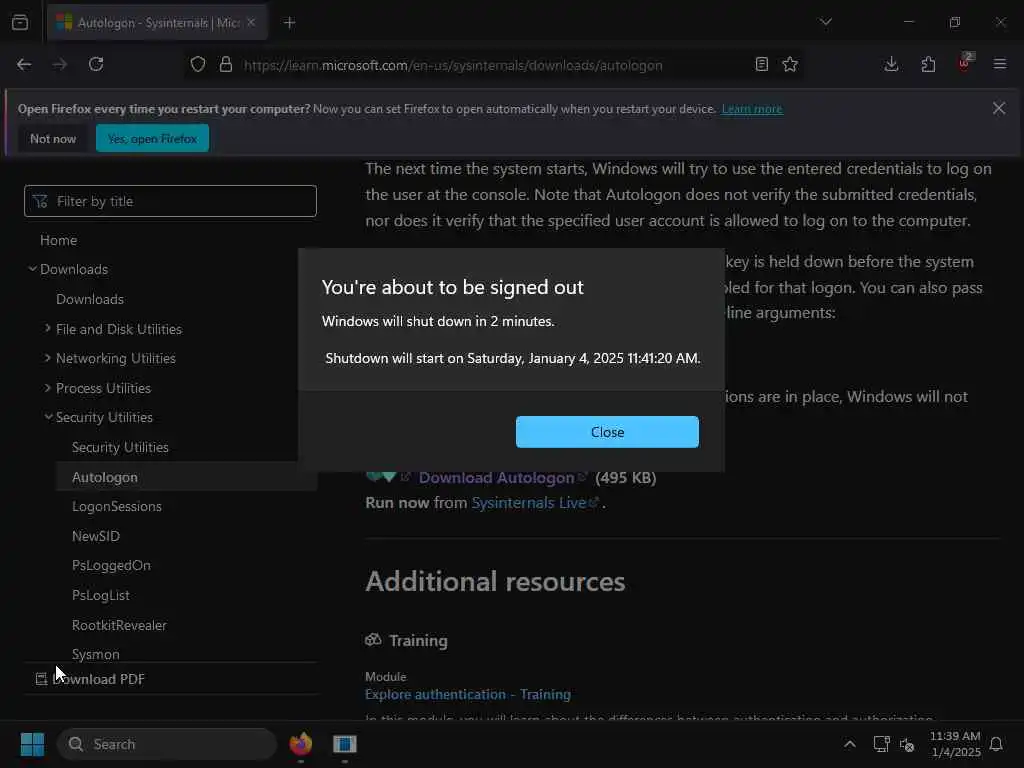The height and width of the screenshot is (768, 1024).
Task: Open Sysmon page
Action: click(96, 654)
